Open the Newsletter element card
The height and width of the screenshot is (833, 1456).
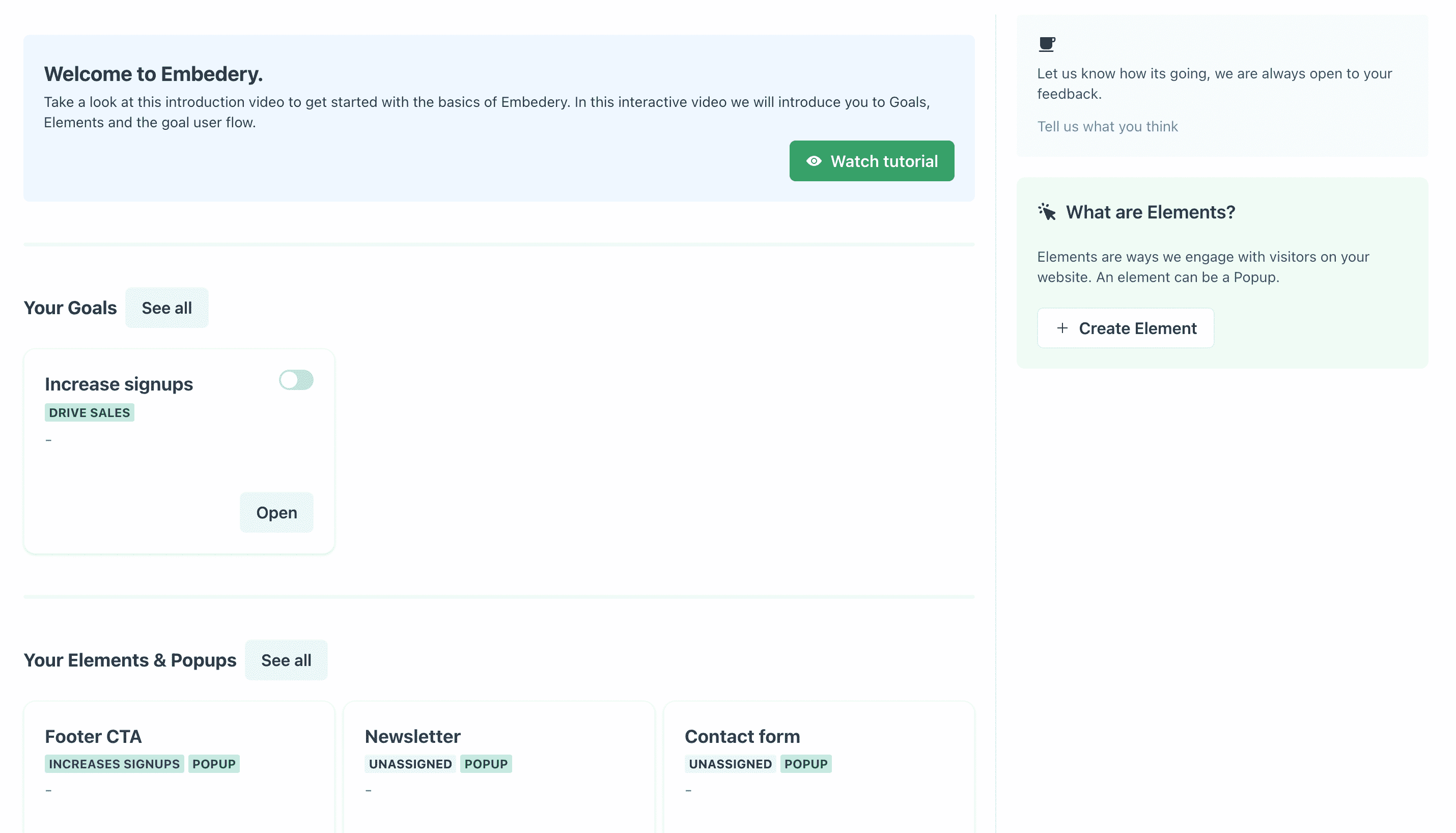click(x=499, y=767)
